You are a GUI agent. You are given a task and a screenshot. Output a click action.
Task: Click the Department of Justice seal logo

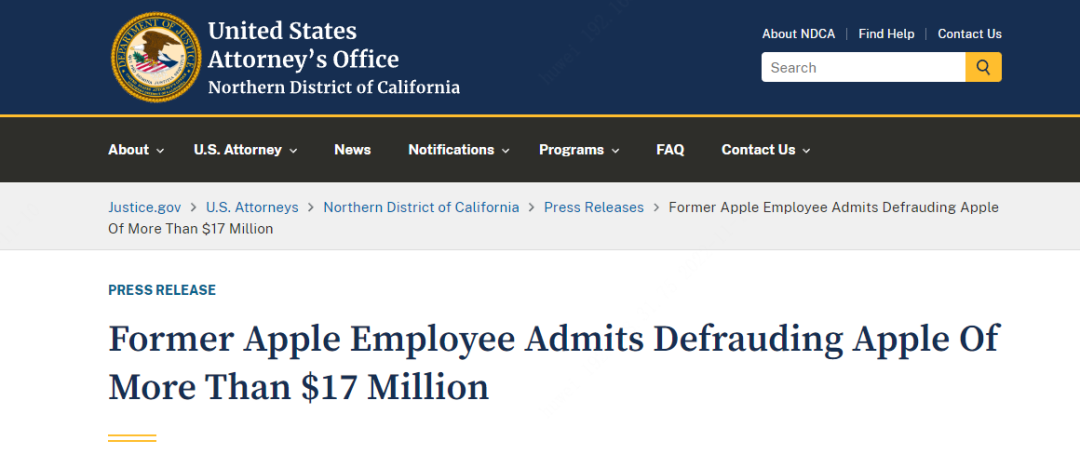(x=155, y=57)
